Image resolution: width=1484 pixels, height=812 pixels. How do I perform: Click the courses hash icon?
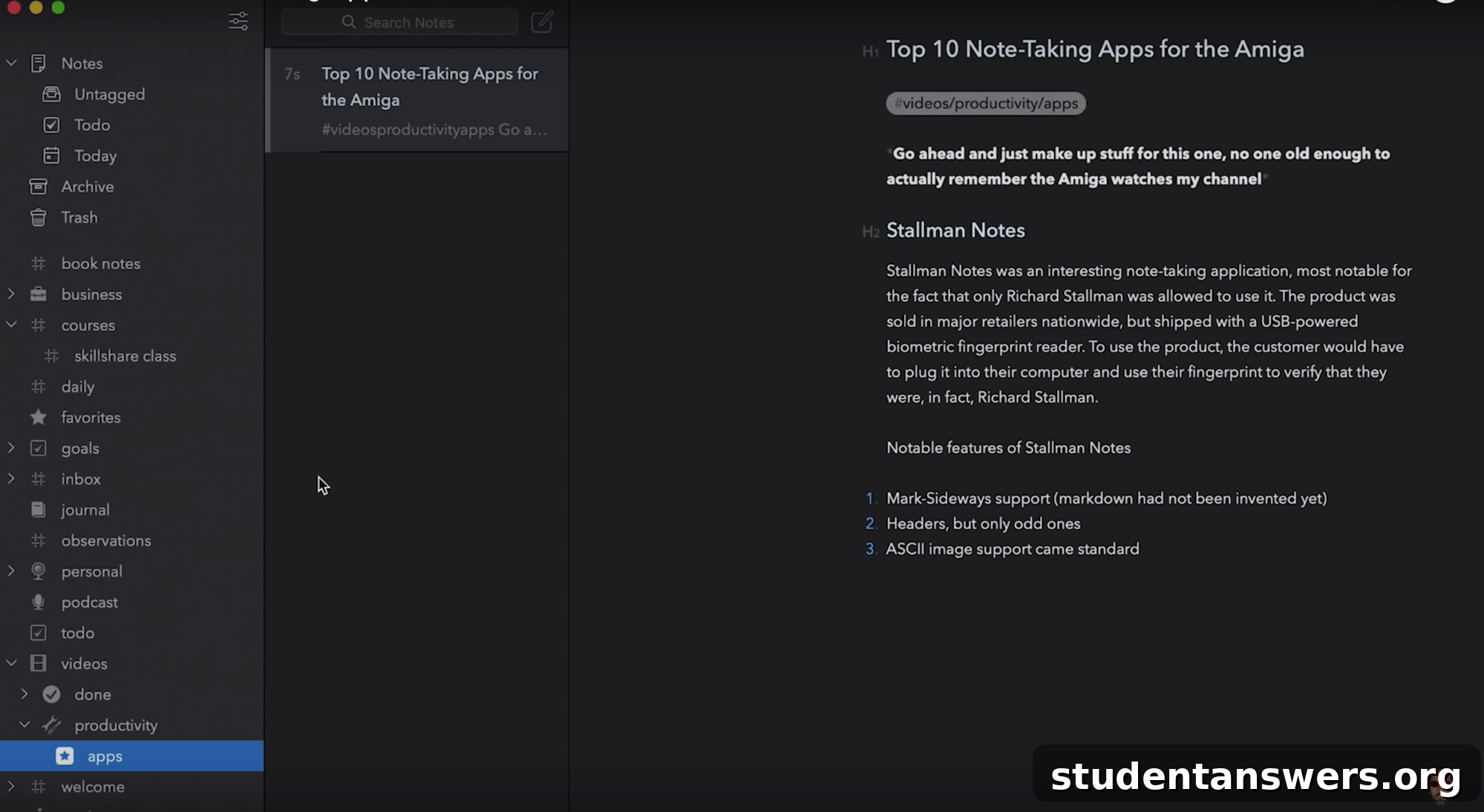[38, 325]
